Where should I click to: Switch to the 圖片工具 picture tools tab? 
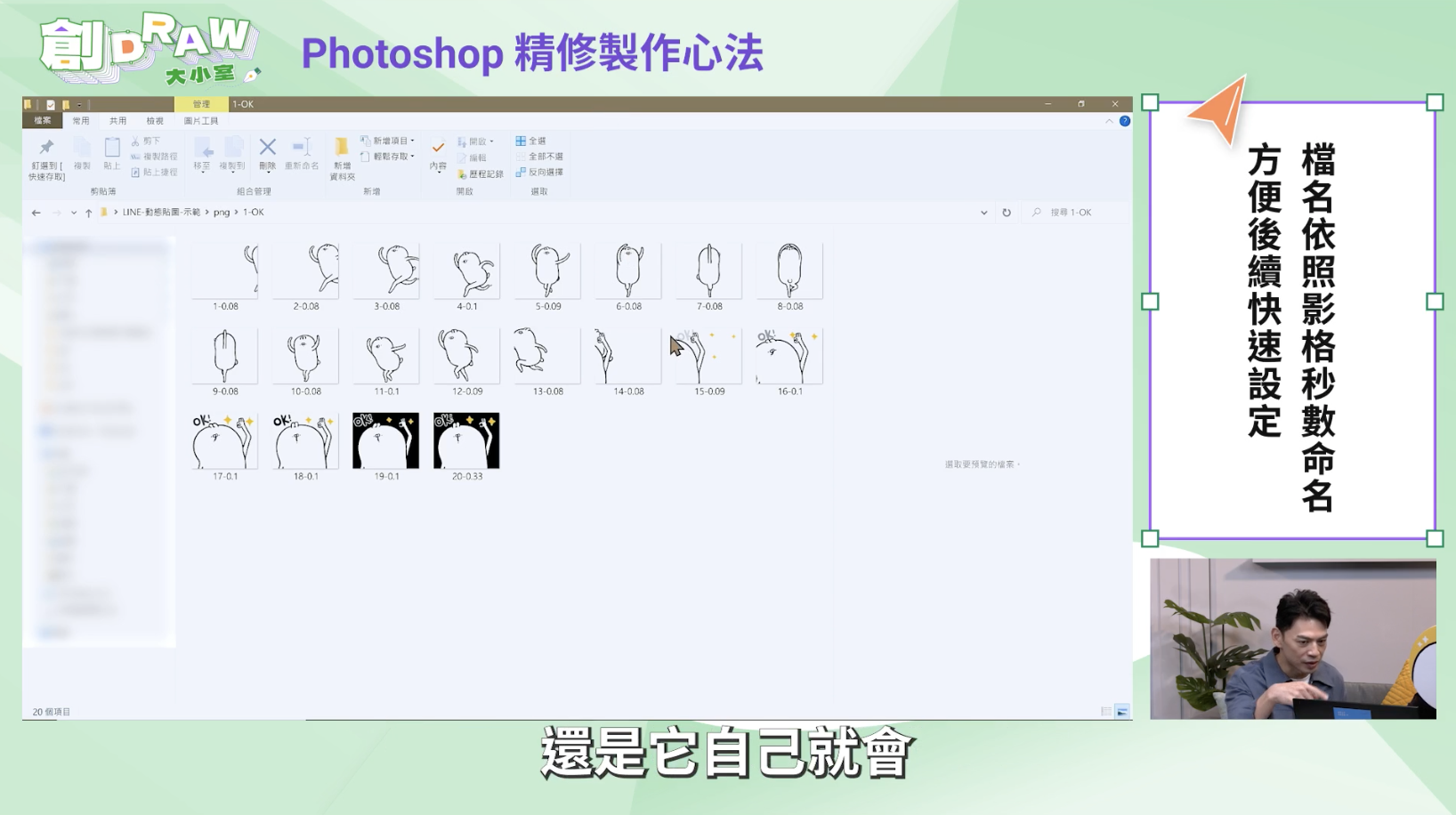pos(201,121)
